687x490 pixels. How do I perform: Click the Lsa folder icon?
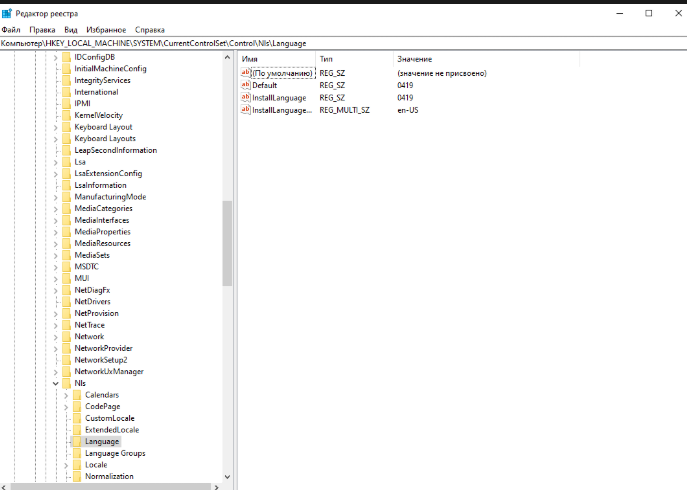(67, 162)
